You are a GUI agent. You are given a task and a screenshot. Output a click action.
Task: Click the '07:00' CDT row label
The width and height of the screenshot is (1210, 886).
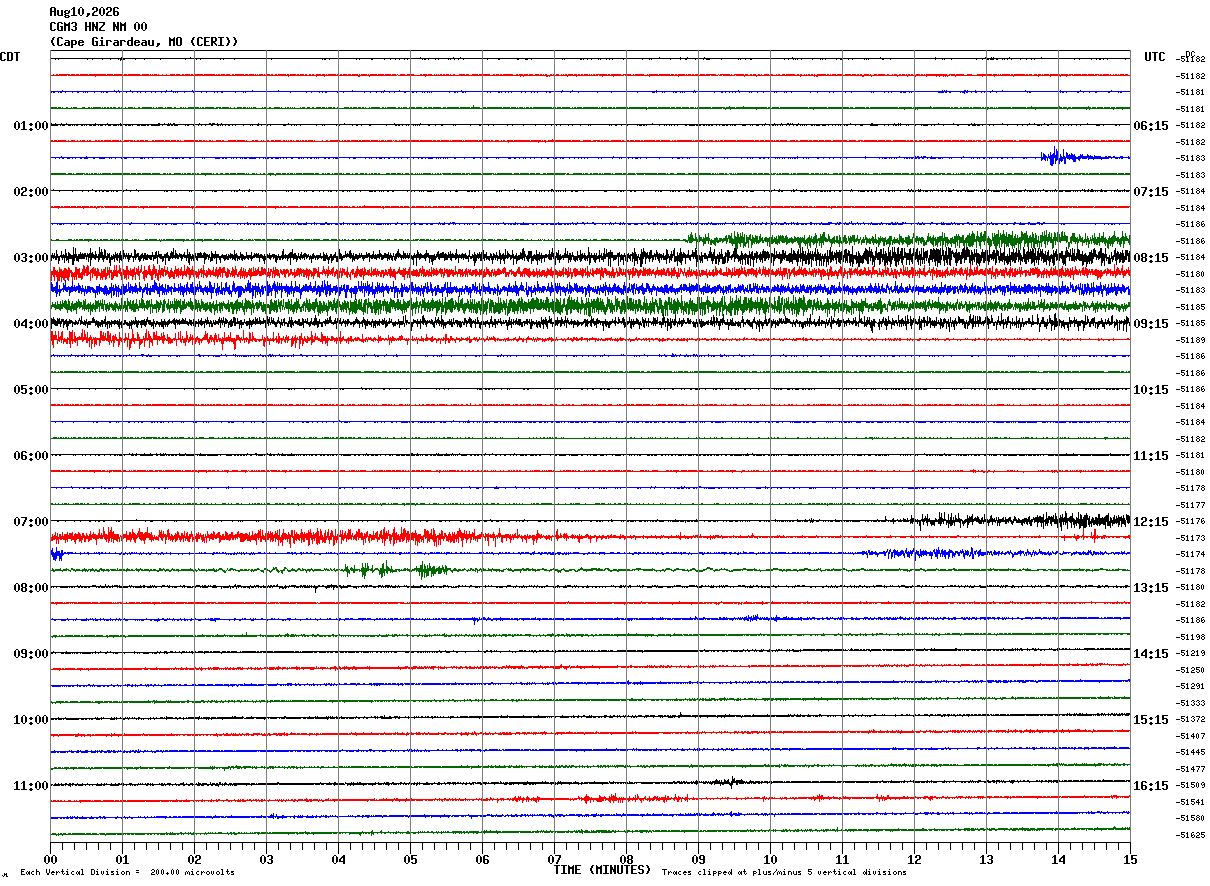pyautogui.click(x=31, y=522)
